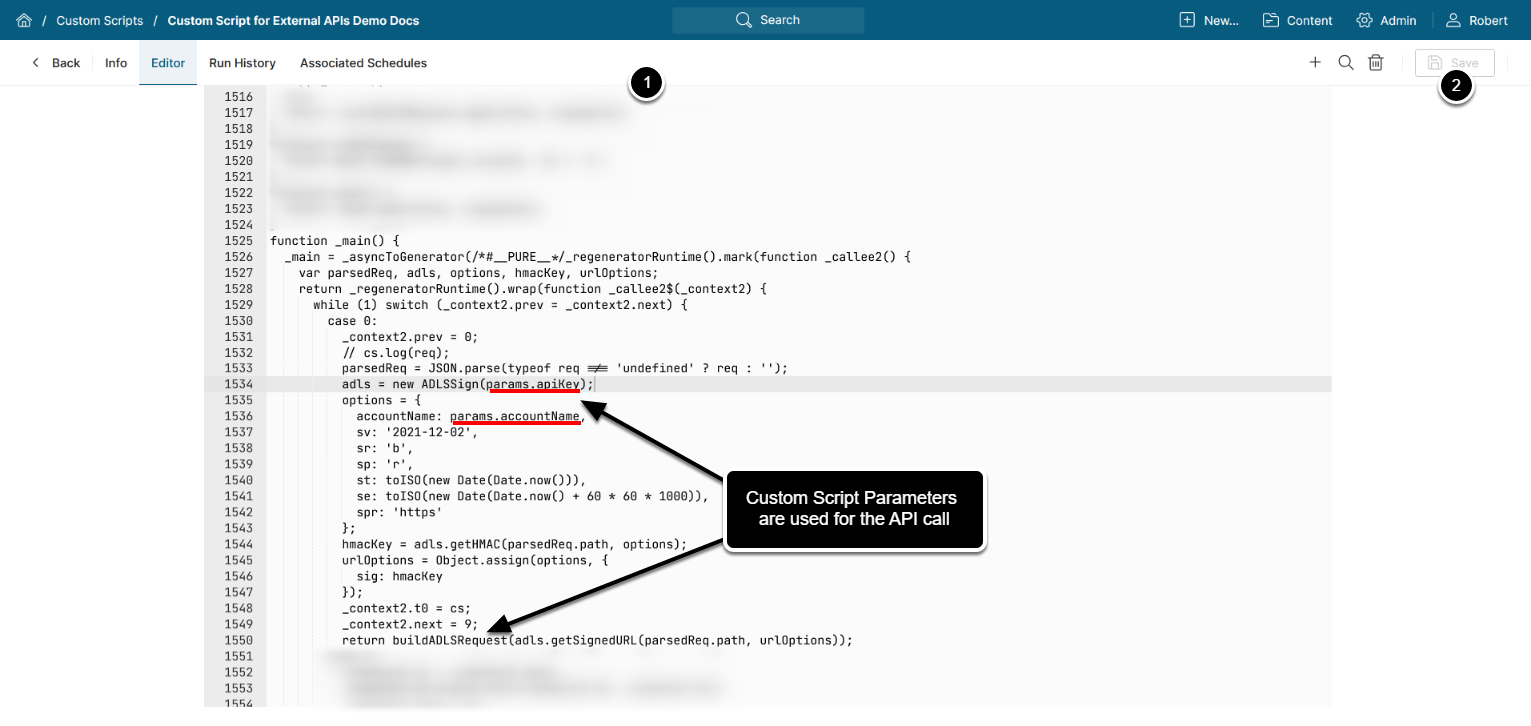Select the Editor tab
Screen dimensions: 1531x726
coord(168,63)
